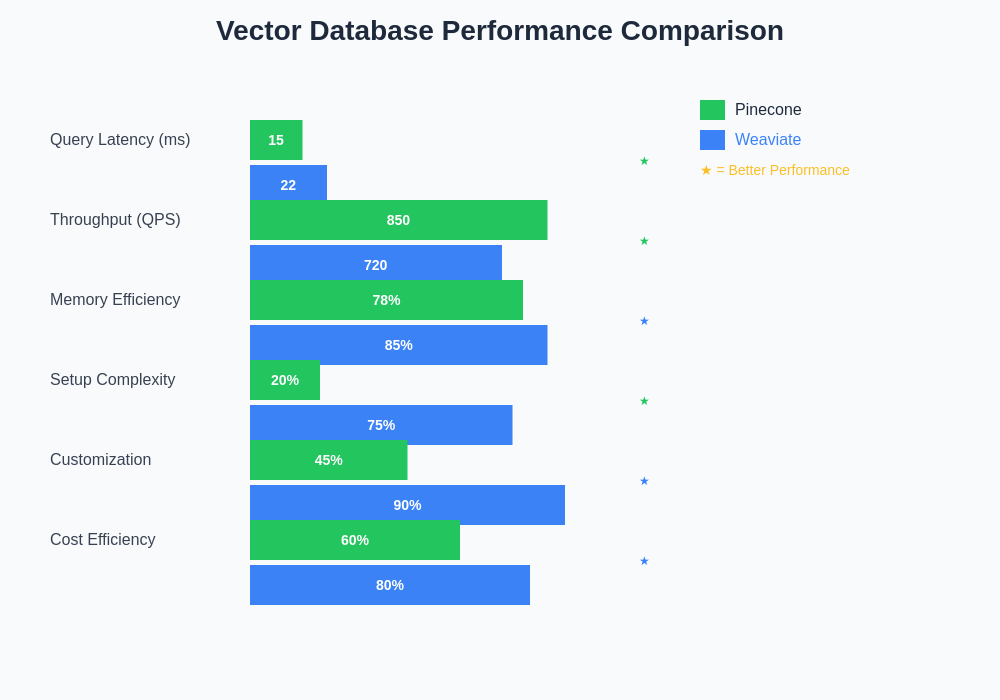The width and height of the screenshot is (1000, 700).
Task: Click the Query Latency (ms) label
Action: tap(120, 140)
